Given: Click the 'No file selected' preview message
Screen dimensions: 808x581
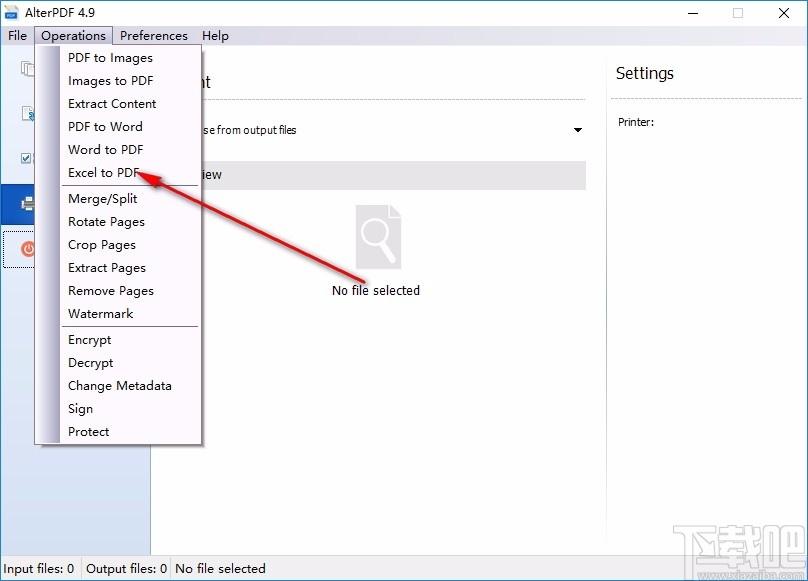Looking at the screenshot, I should 376,291.
